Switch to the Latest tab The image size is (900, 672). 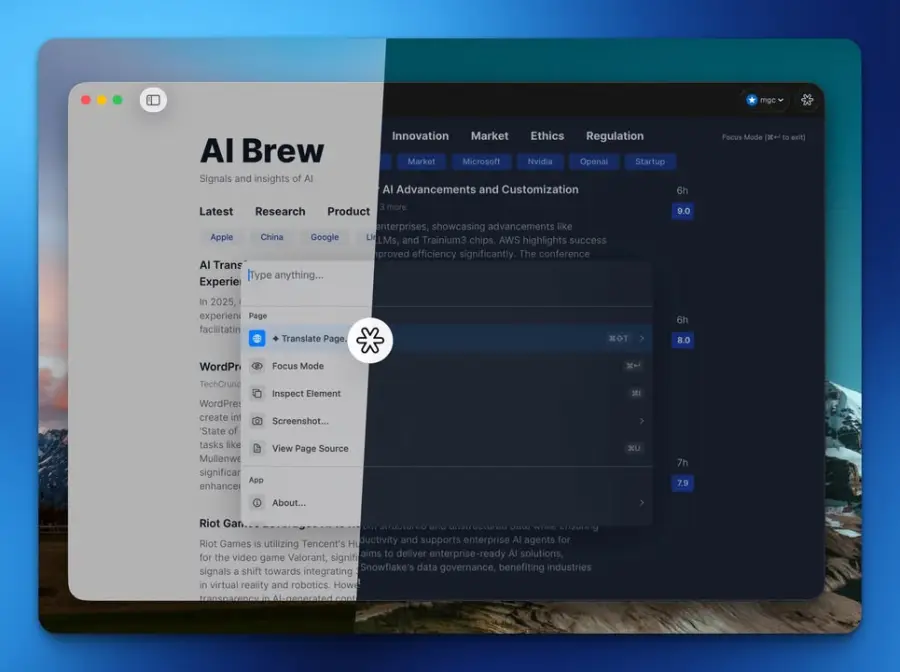point(216,212)
